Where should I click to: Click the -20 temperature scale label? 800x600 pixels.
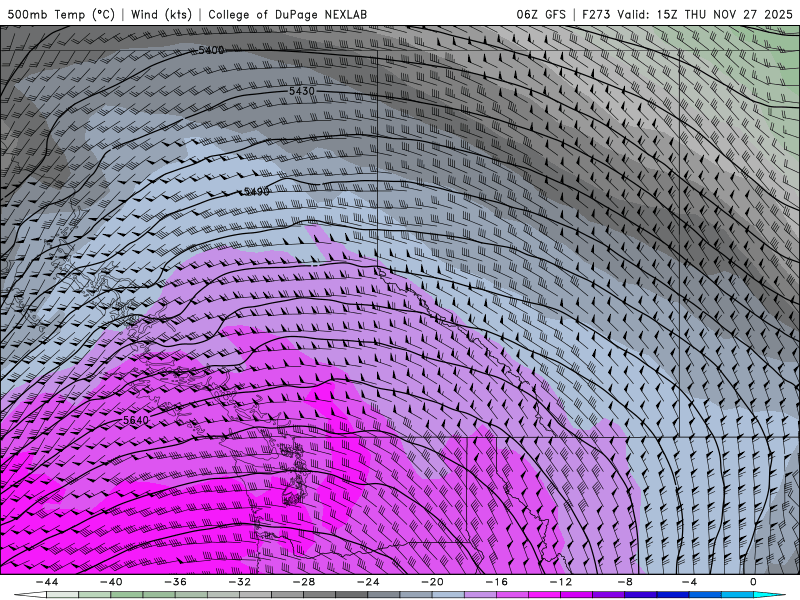click(433, 582)
